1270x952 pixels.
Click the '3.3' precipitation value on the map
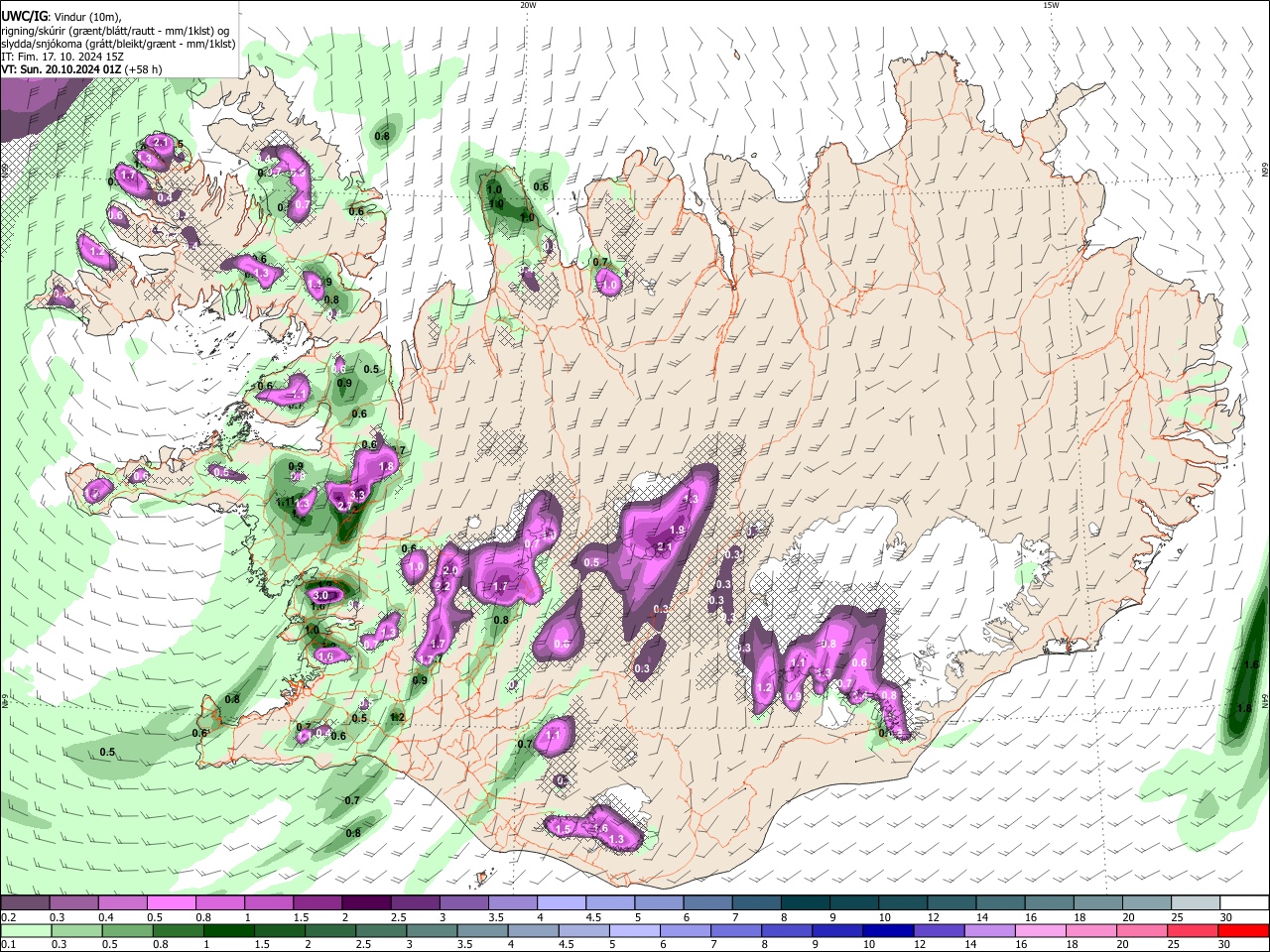pos(358,494)
